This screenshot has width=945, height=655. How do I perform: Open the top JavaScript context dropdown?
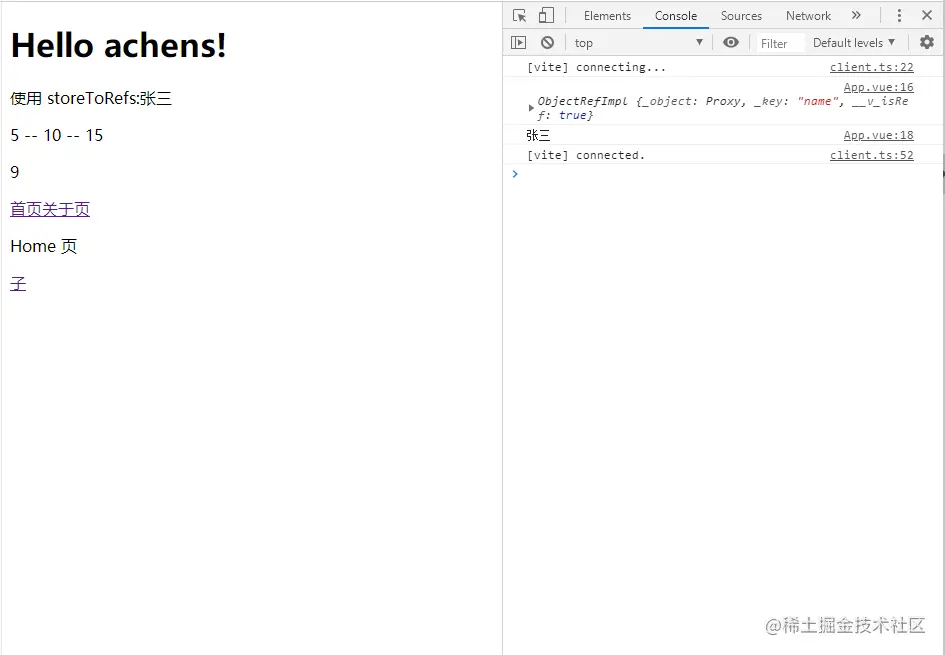[638, 43]
